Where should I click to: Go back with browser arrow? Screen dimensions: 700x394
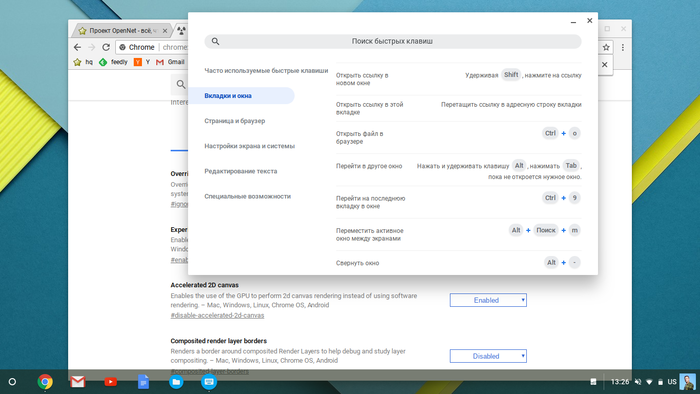77,47
